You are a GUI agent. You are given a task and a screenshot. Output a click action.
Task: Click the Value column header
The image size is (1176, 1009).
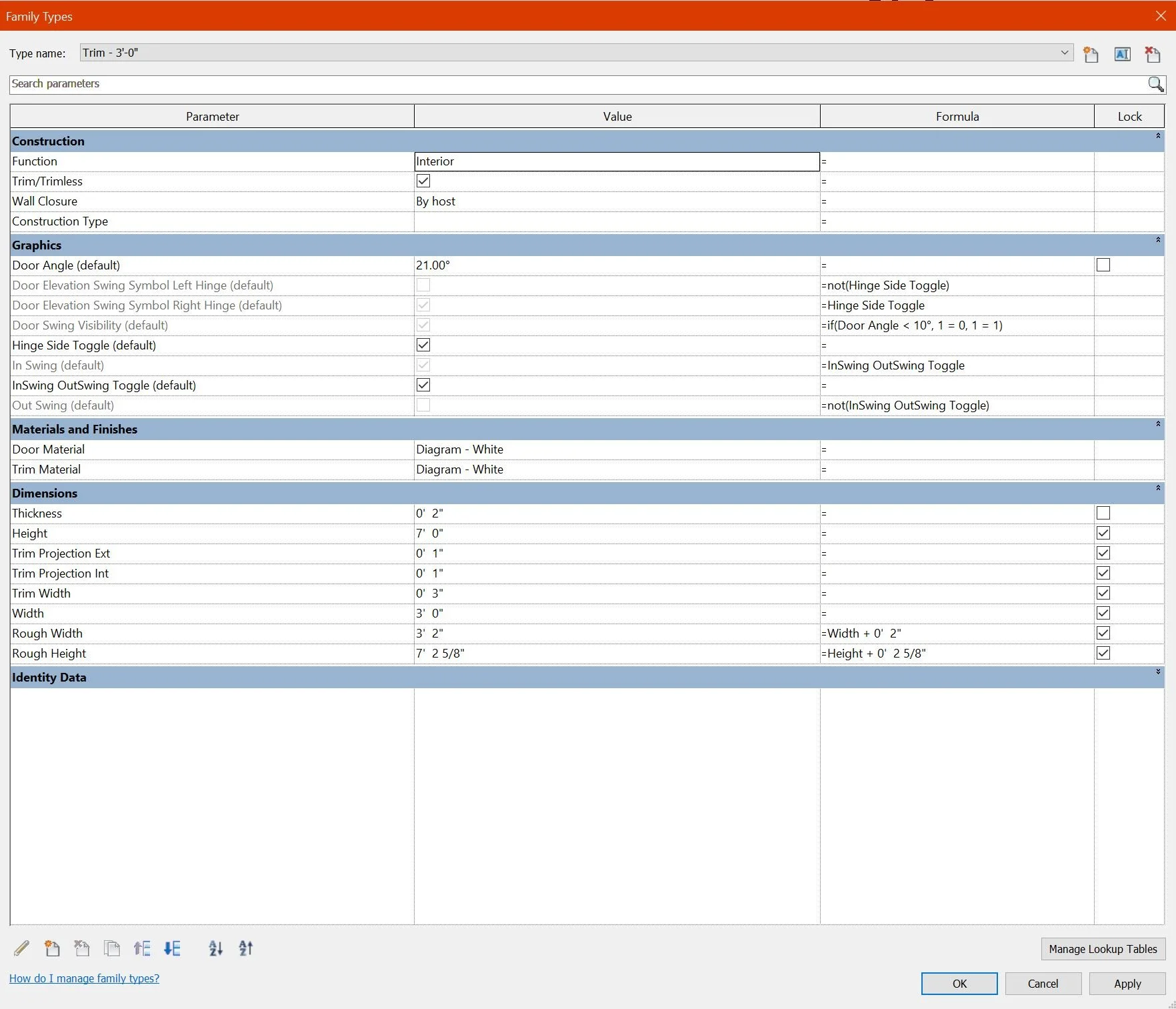point(617,116)
